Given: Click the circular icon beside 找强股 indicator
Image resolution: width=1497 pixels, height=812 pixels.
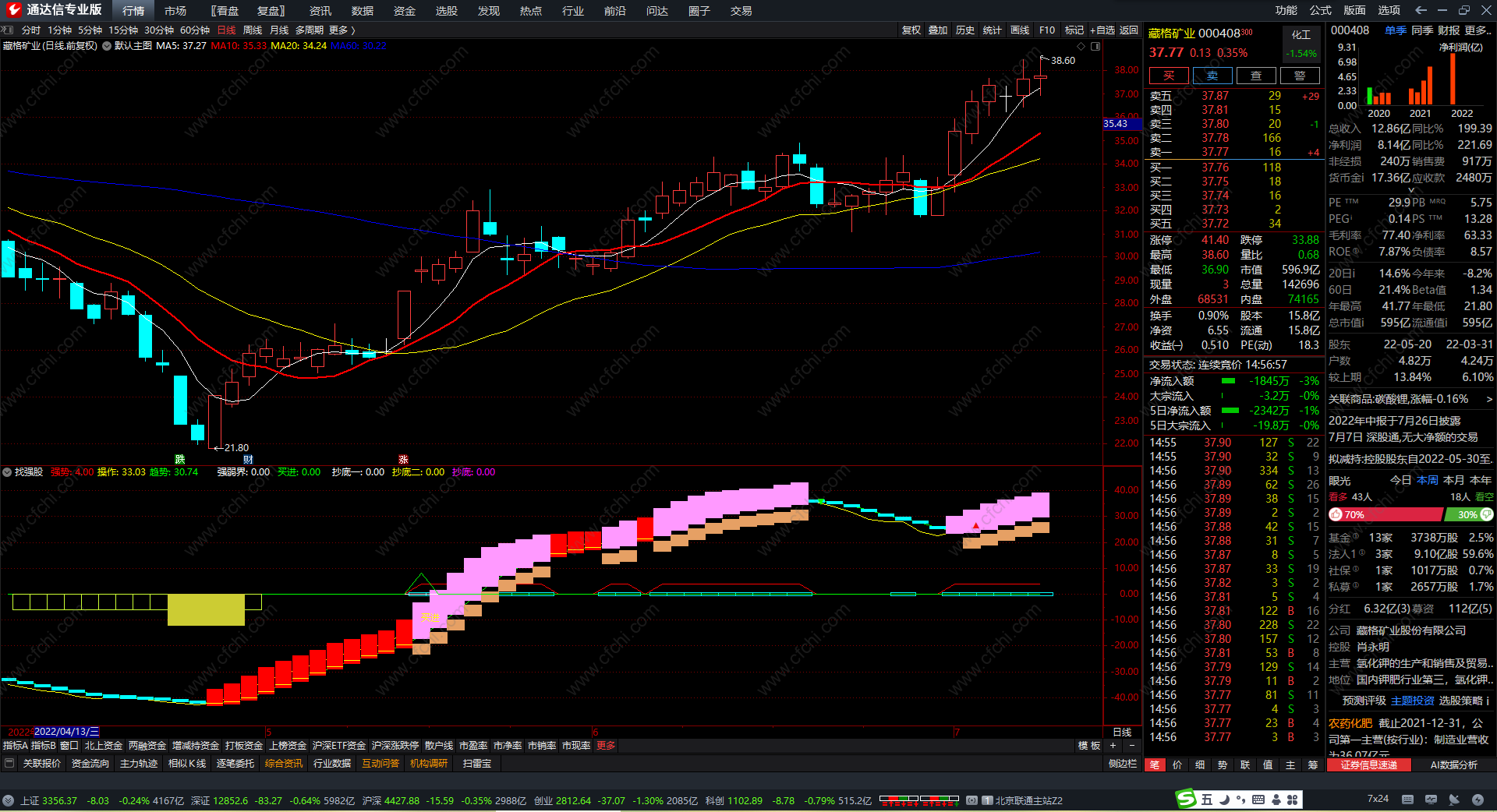Looking at the screenshot, I should point(7,472).
